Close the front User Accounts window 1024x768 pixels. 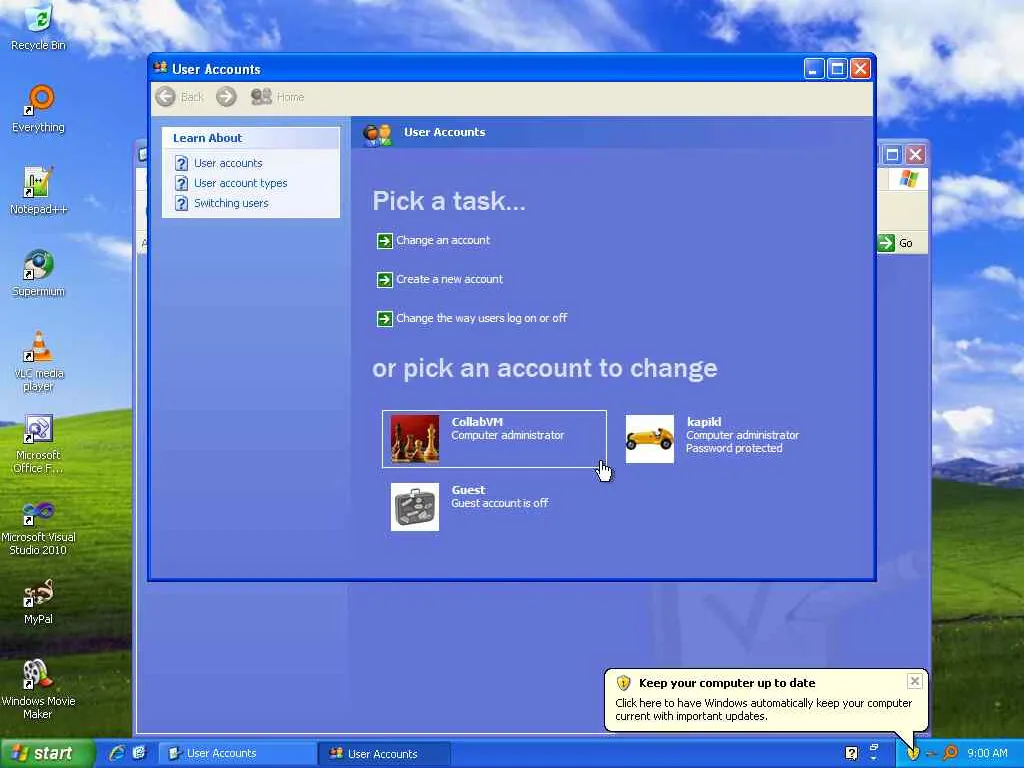point(861,69)
